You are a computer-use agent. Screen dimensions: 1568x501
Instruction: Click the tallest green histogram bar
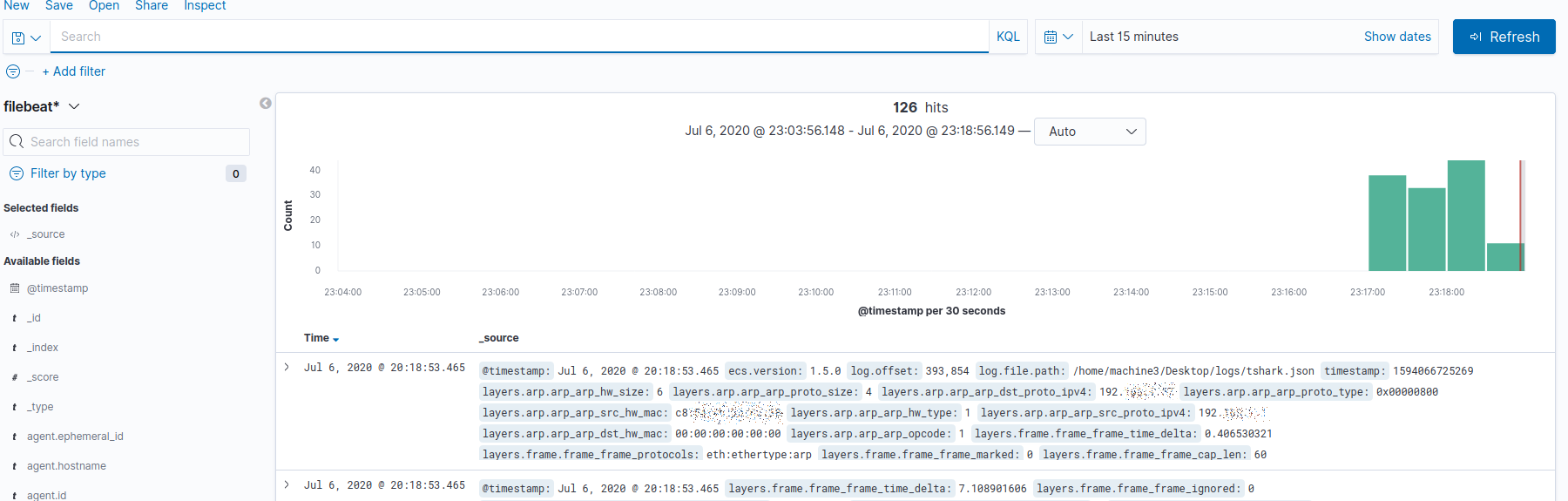tap(1466, 215)
